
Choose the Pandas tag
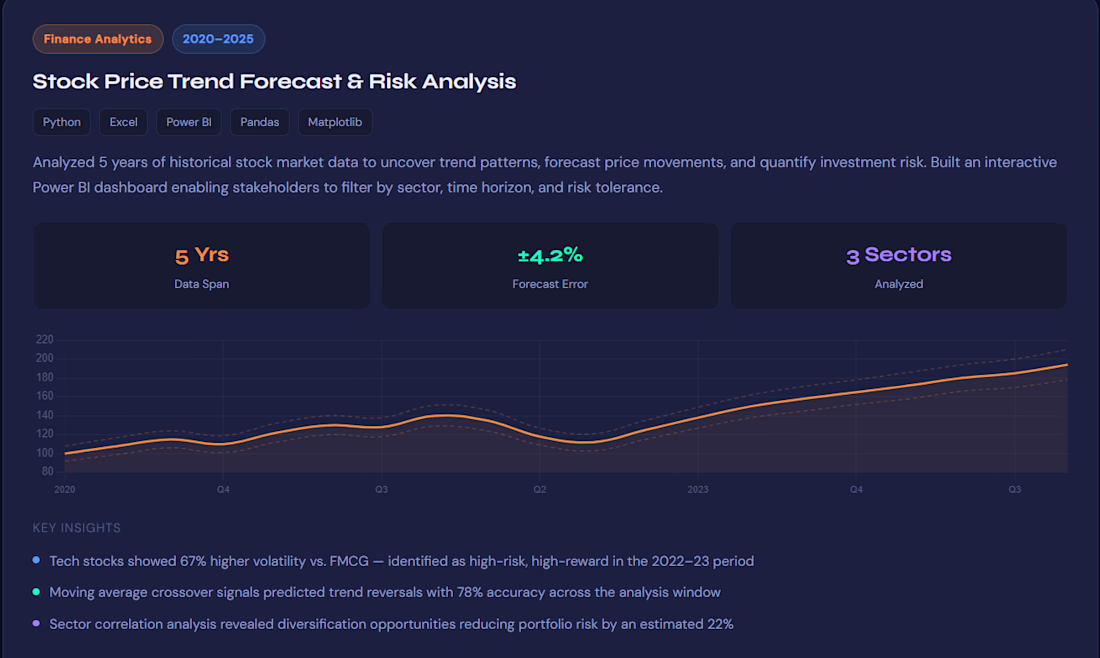point(260,122)
